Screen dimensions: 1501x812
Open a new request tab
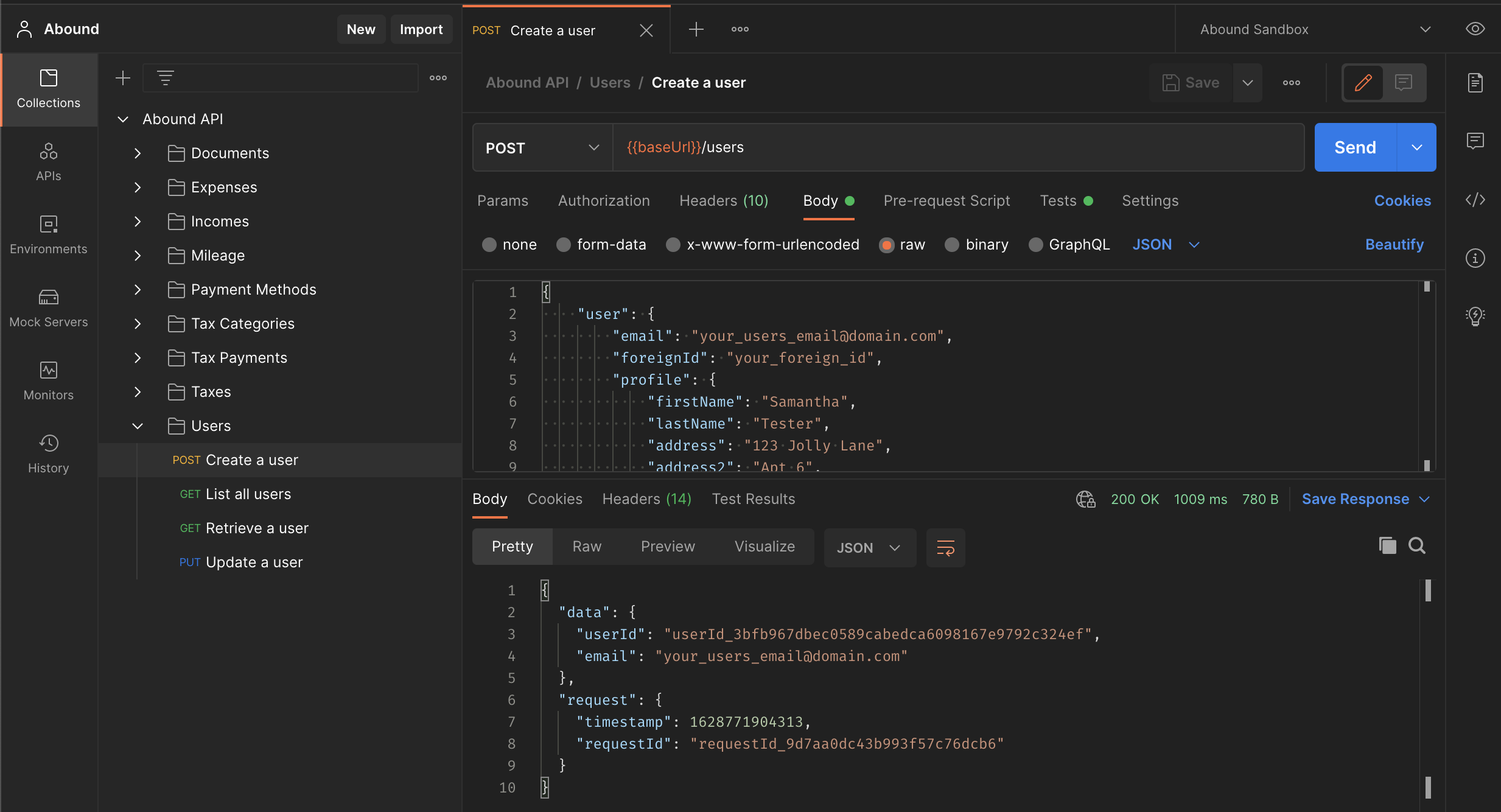[x=696, y=29]
